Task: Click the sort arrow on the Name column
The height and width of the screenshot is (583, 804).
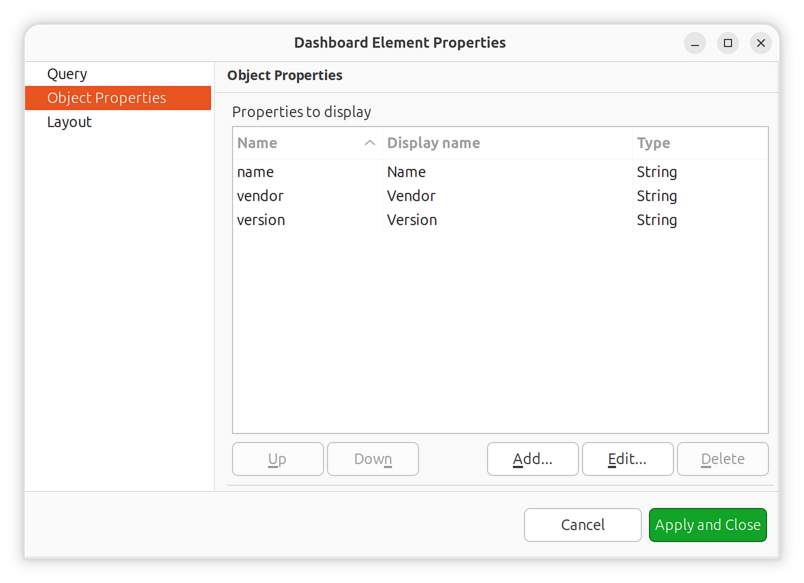Action: click(x=370, y=143)
